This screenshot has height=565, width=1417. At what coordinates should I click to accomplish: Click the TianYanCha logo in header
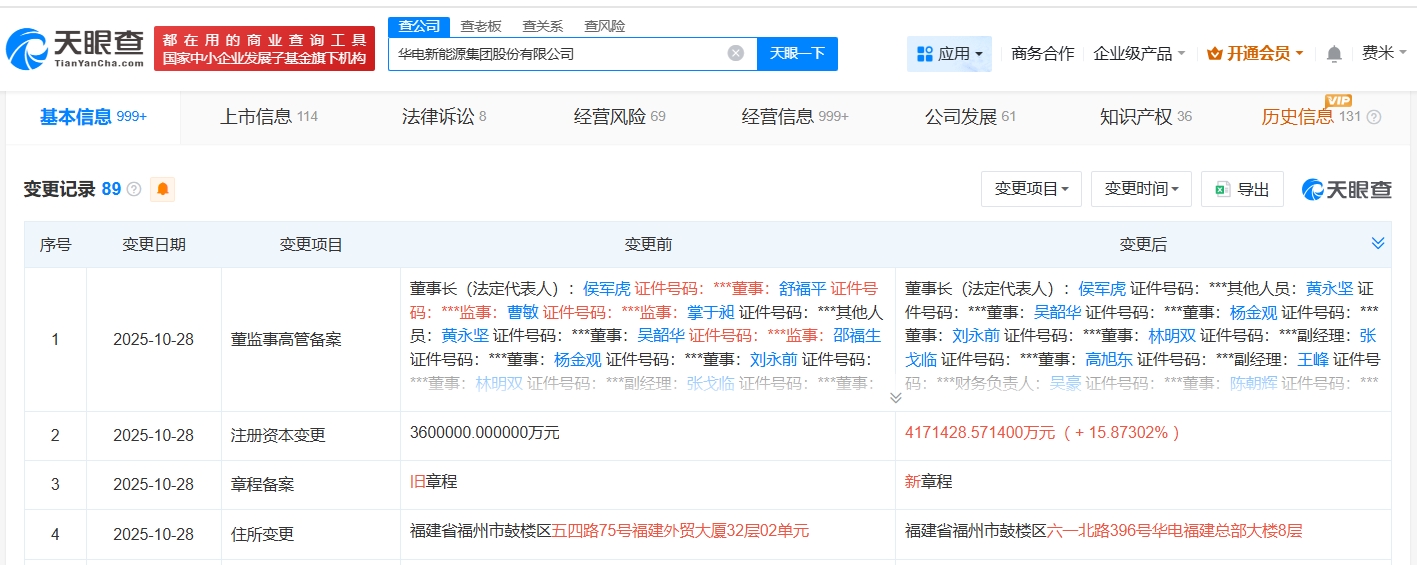[x=75, y=48]
